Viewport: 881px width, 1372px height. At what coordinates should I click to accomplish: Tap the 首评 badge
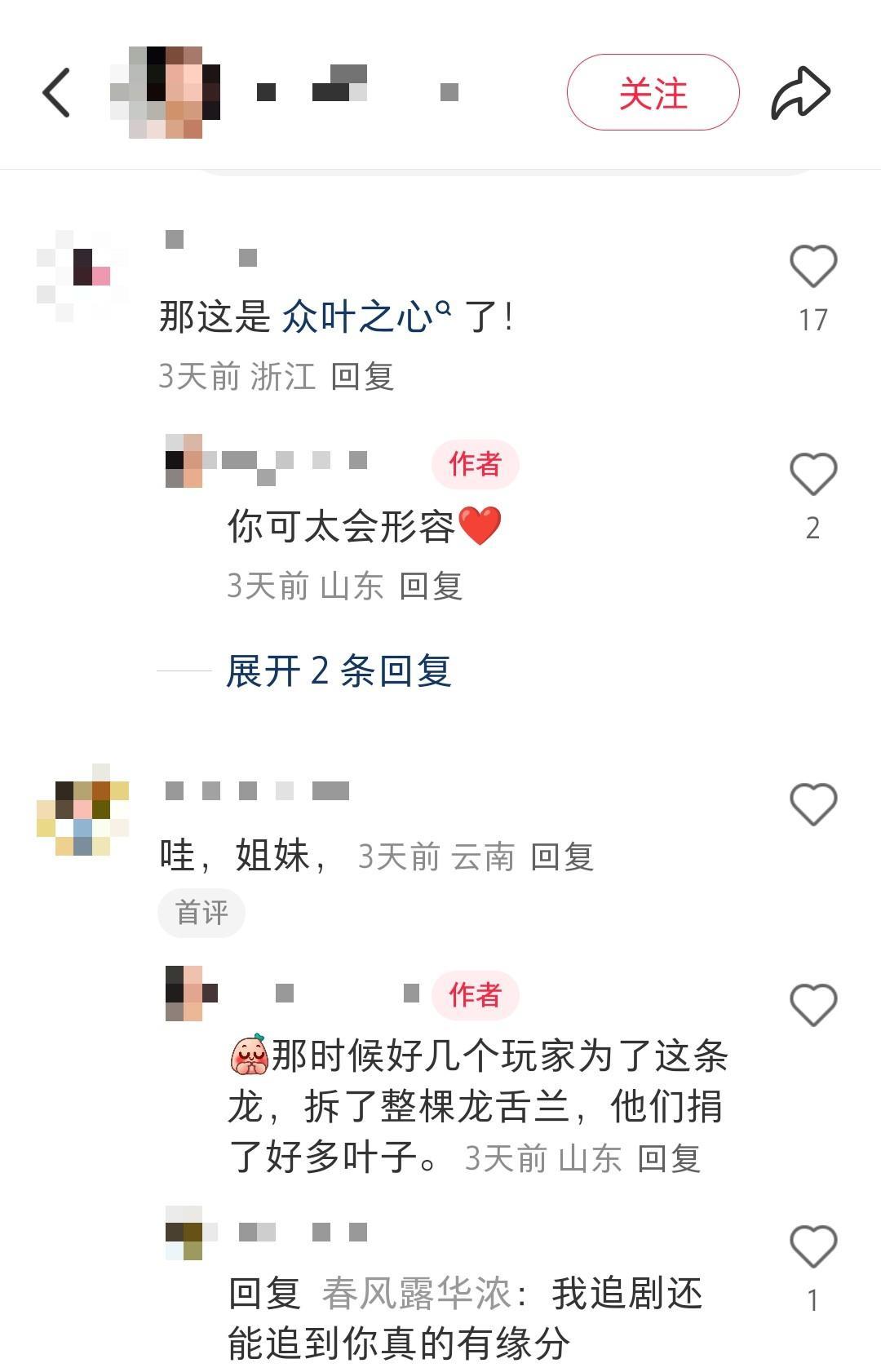point(201,913)
